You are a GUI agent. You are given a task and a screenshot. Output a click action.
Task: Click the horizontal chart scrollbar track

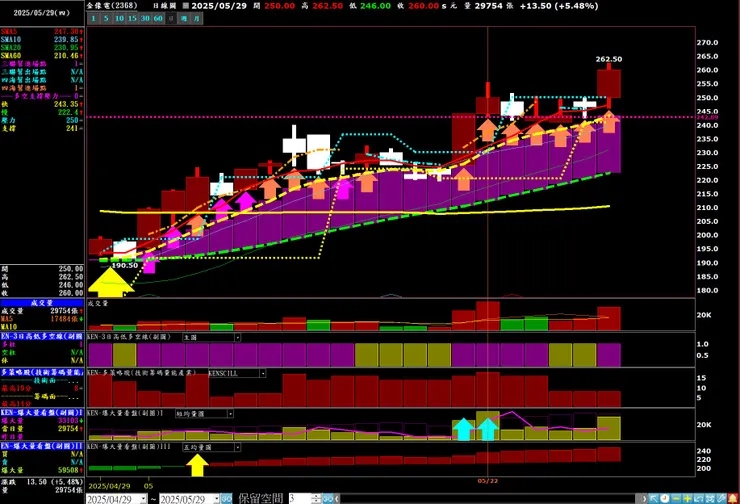point(490,499)
